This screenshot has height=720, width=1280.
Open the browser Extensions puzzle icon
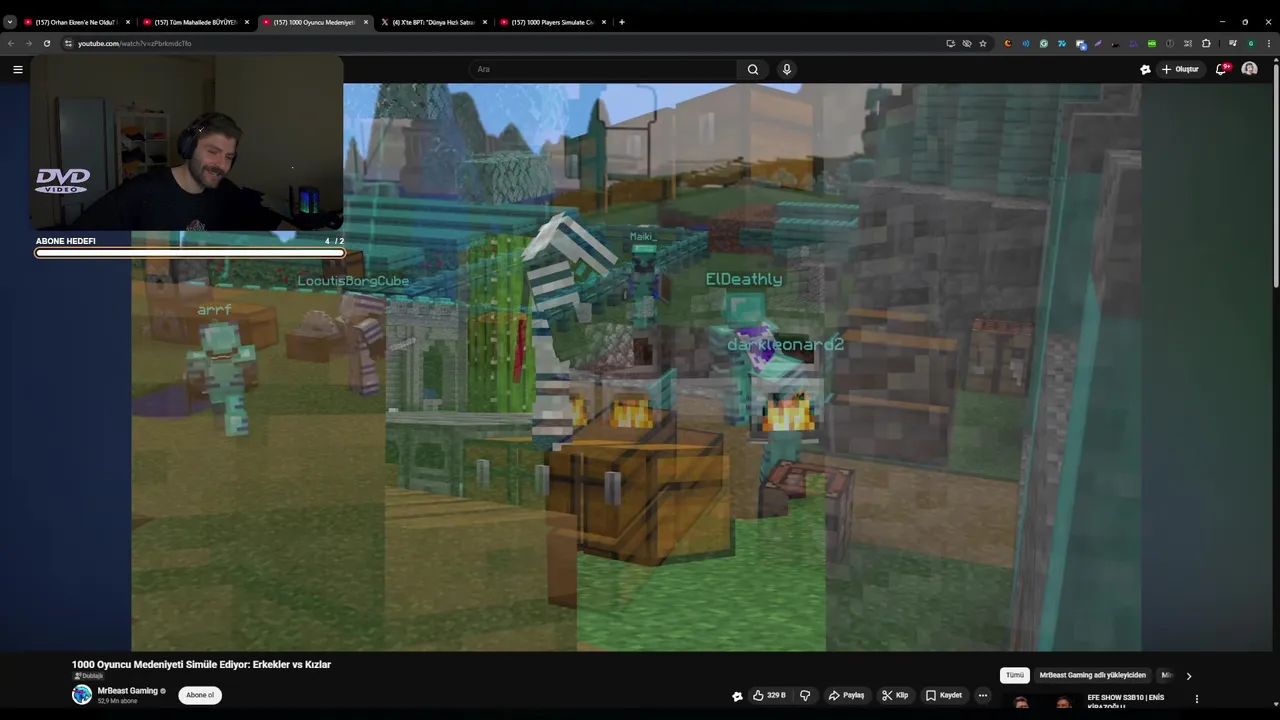click(x=1206, y=43)
